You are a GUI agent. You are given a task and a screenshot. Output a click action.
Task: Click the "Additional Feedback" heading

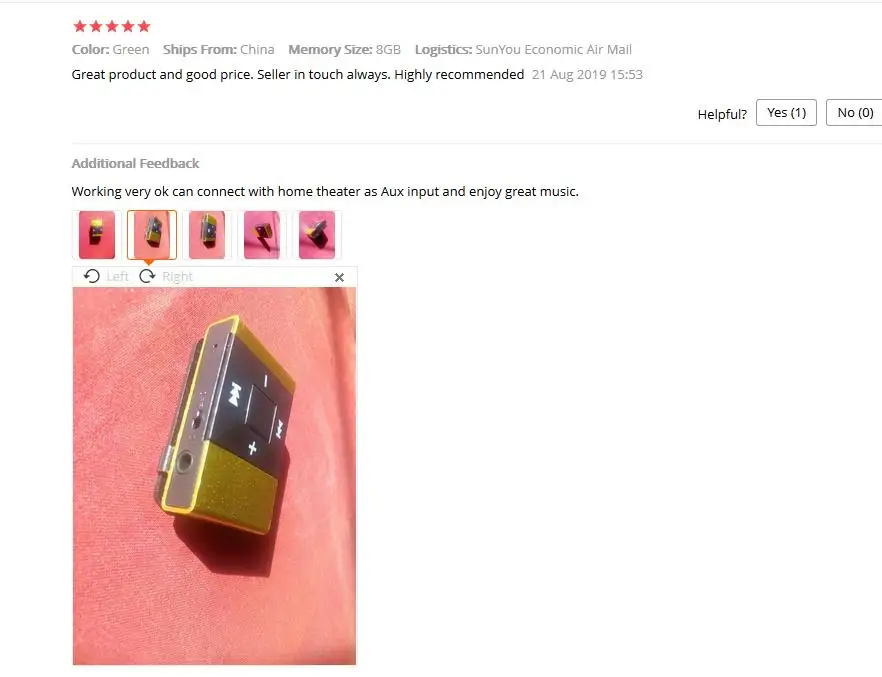(135, 163)
